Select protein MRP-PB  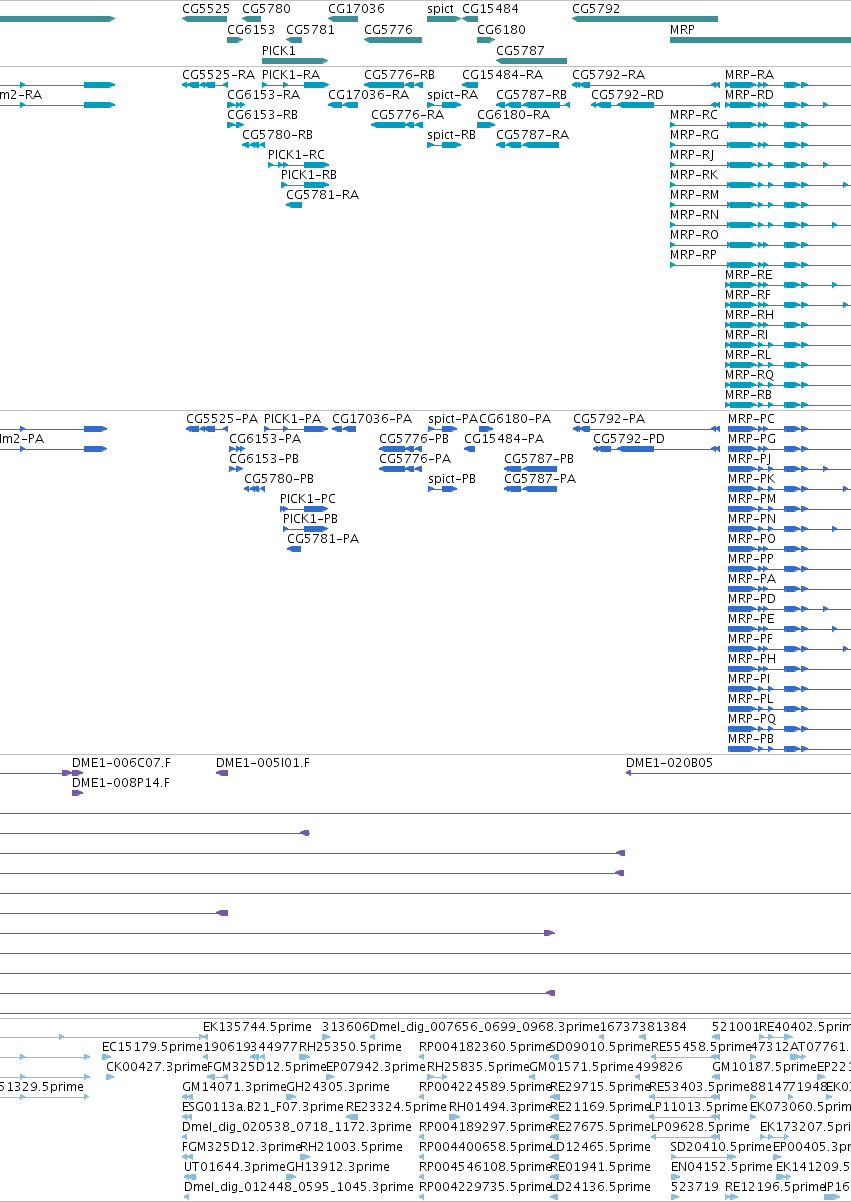pyautogui.click(x=751, y=739)
